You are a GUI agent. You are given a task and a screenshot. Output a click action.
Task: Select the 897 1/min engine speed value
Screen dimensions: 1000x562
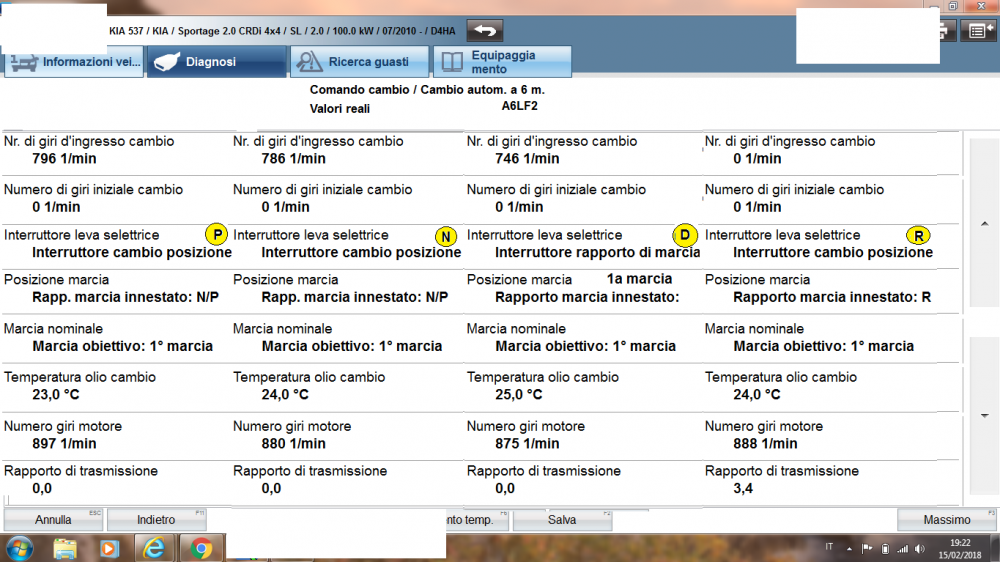tap(64, 444)
